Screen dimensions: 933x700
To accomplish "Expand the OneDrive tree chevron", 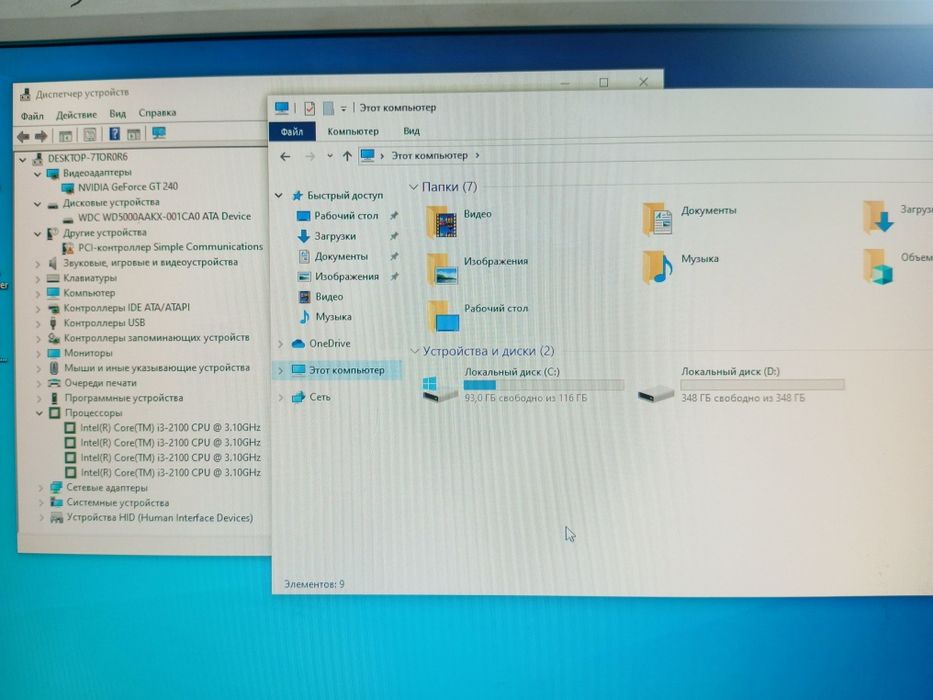I will tap(280, 343).
